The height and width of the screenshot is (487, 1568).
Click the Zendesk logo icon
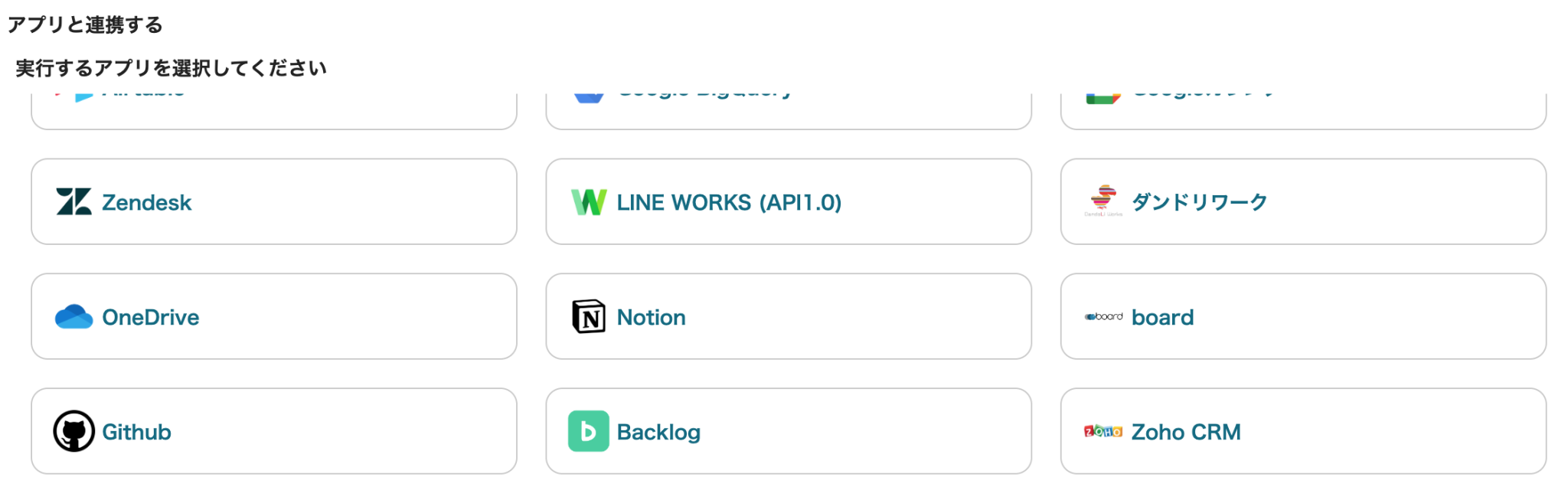[73, 202]
